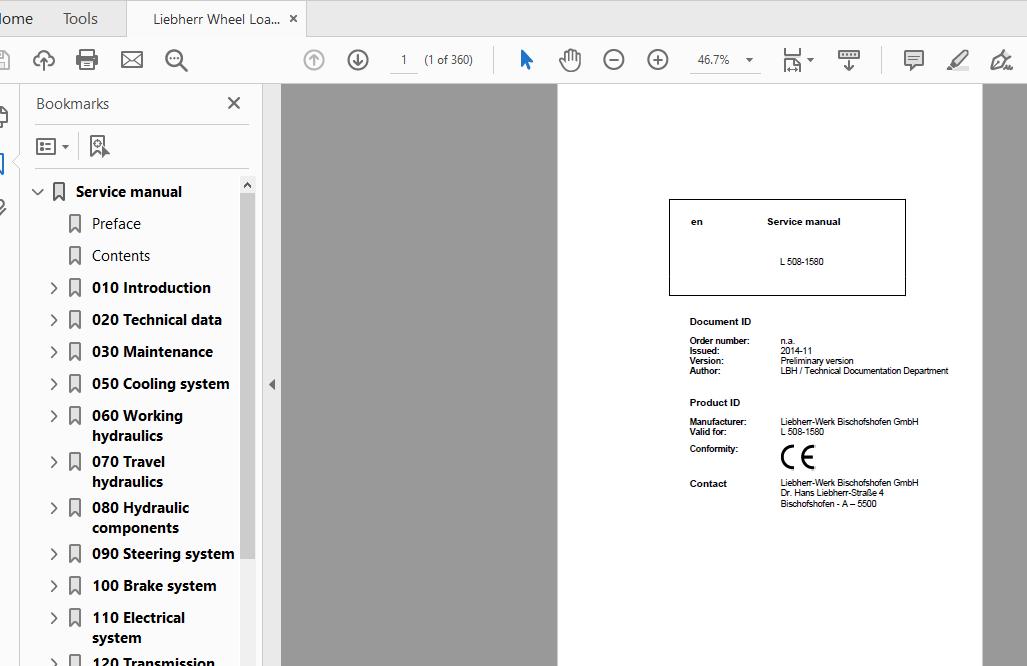The image size is (1027, 666).
Task: Jump to Service manual bookmark
Action: [129, 192]
